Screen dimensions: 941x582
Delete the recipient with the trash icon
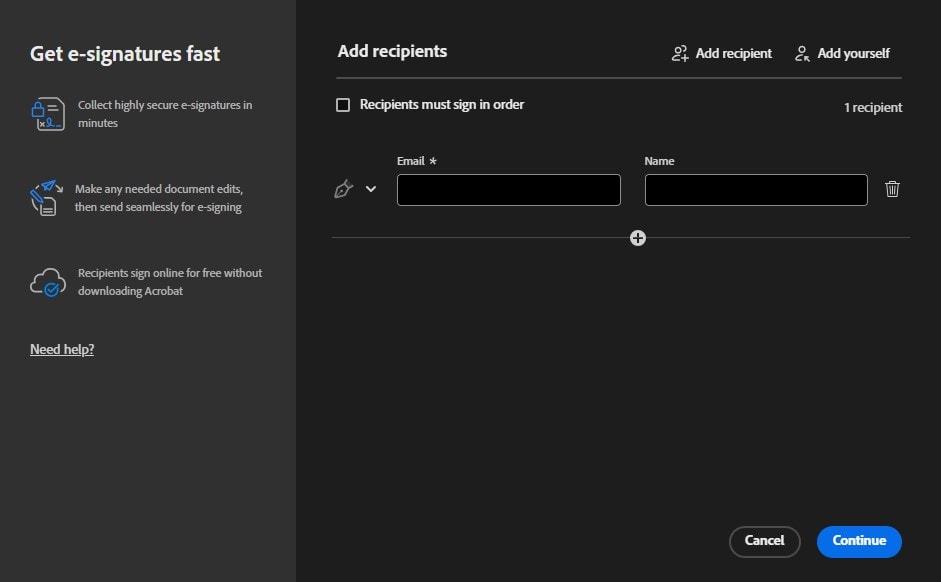coord(893,189)
